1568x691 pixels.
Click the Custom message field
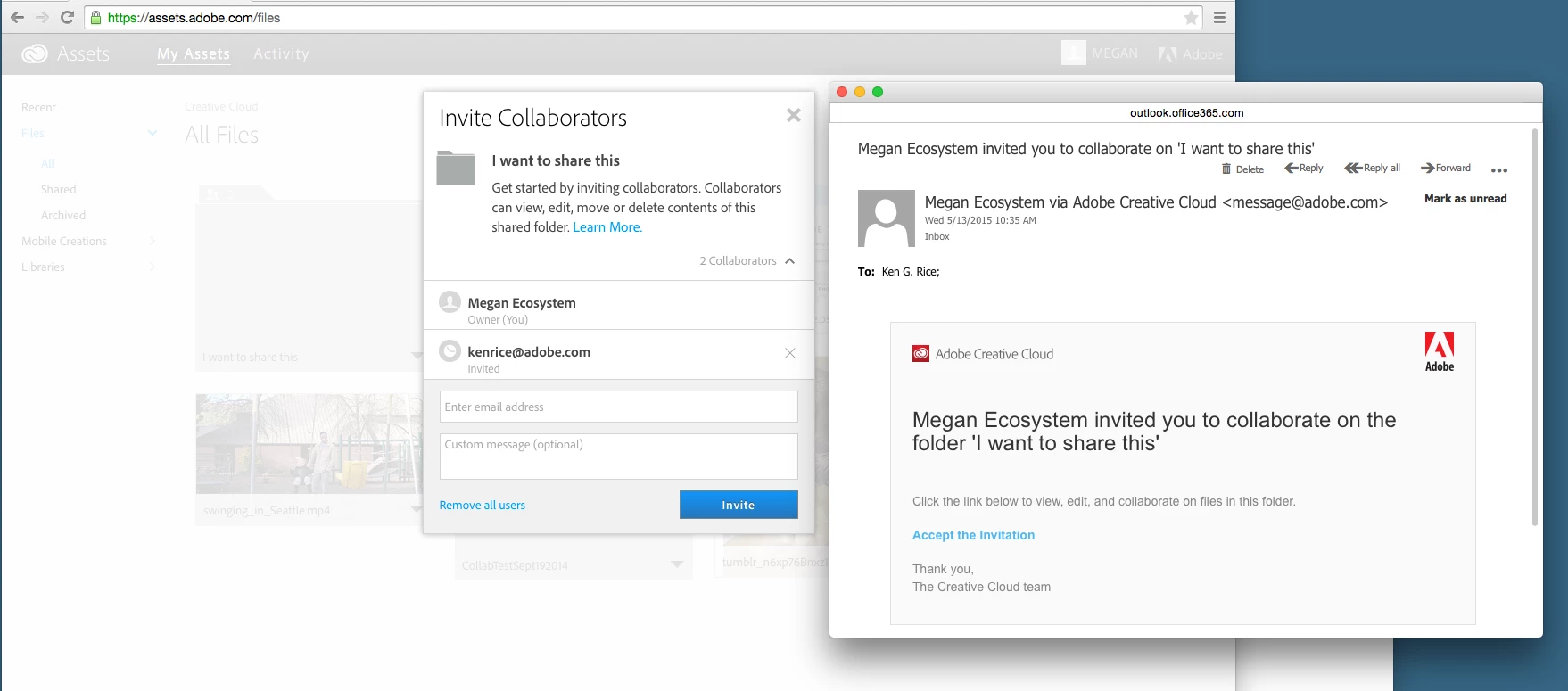(x=619, y=457)
